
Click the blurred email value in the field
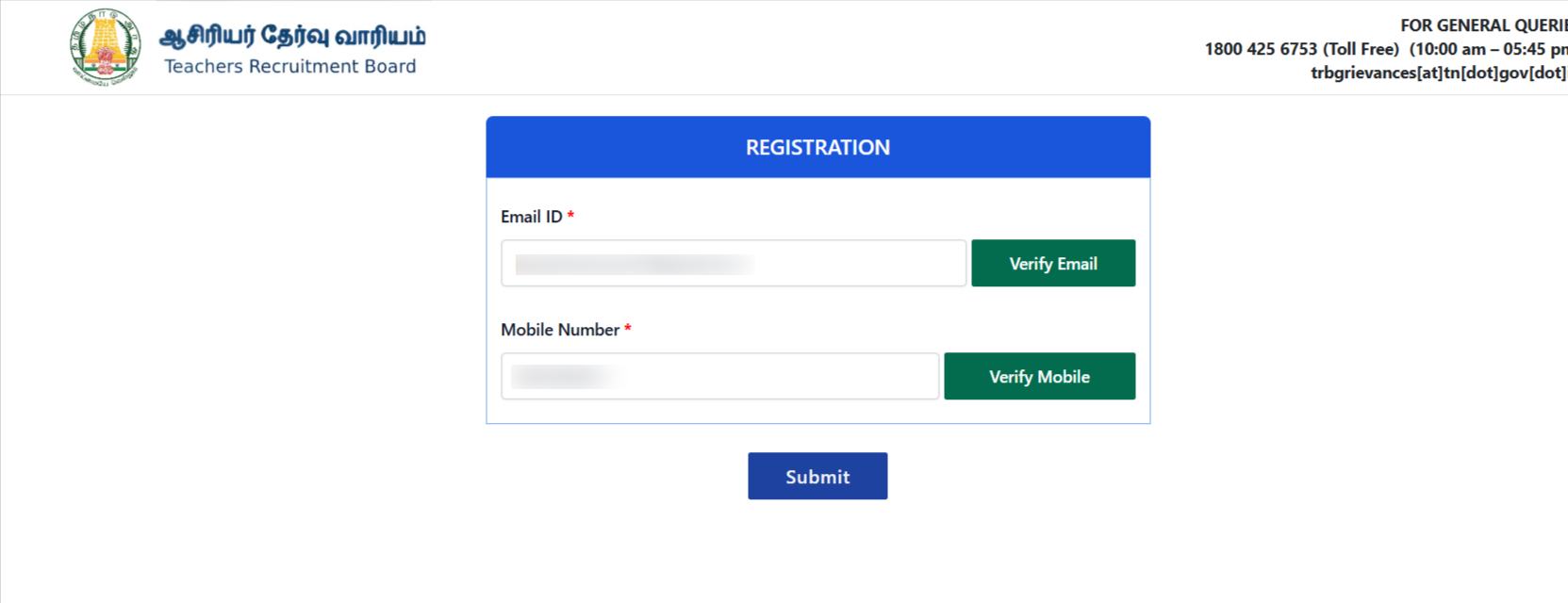coord(635,264)
